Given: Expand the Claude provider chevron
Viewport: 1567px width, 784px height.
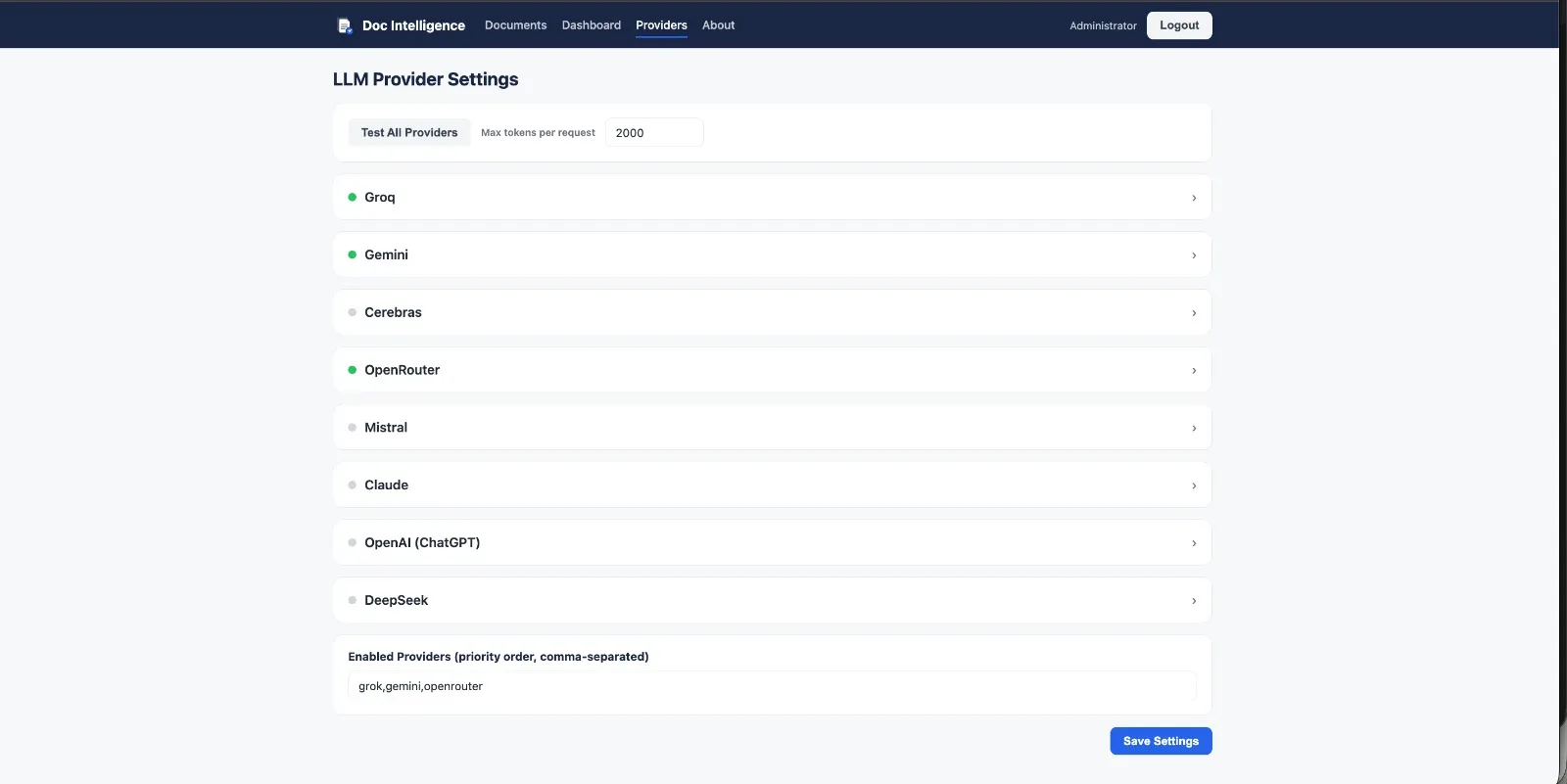Looking at the screenshot, I should click(1194, 485).
